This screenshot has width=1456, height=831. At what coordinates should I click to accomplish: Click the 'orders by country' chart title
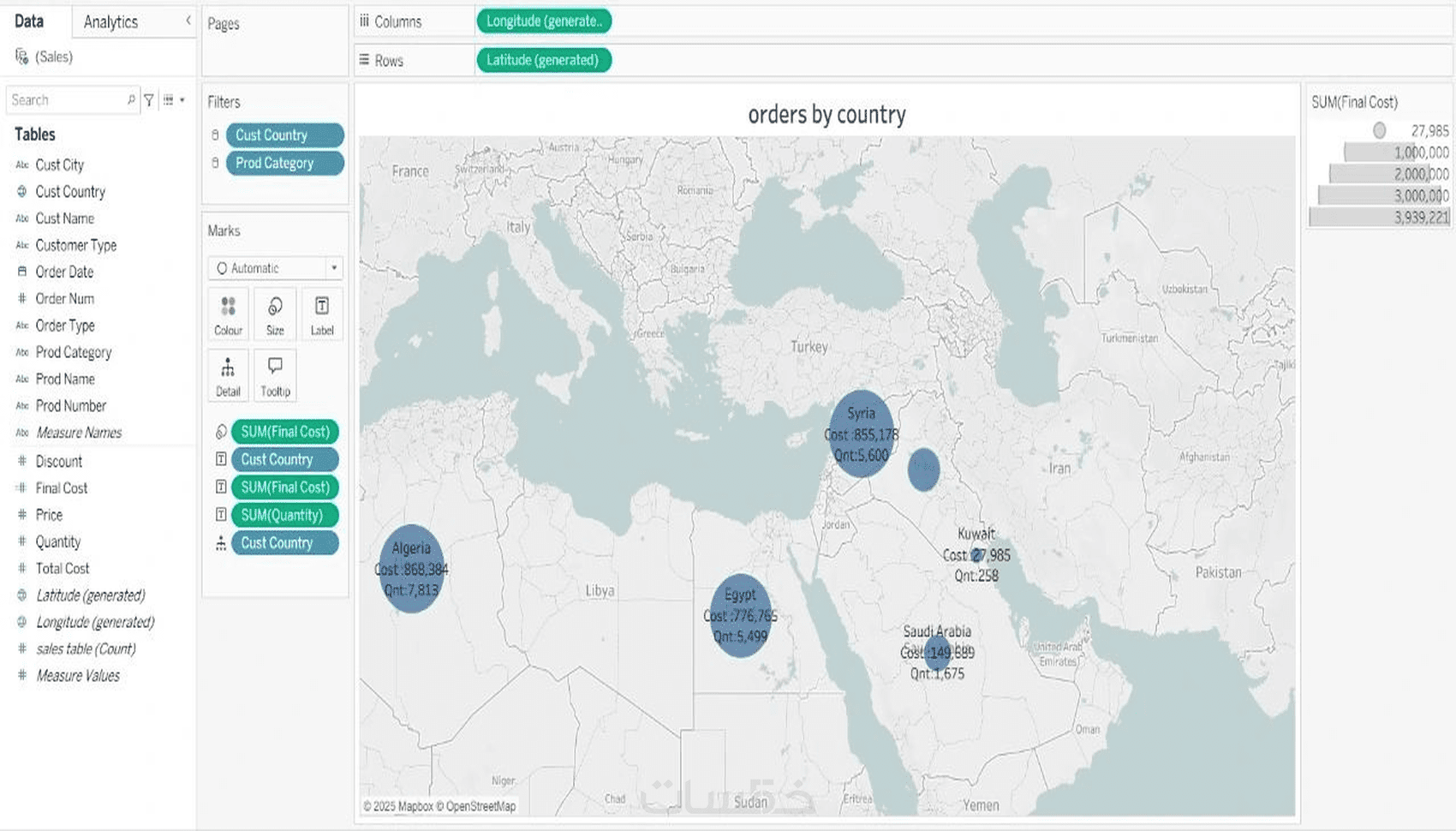pos(826,115)
